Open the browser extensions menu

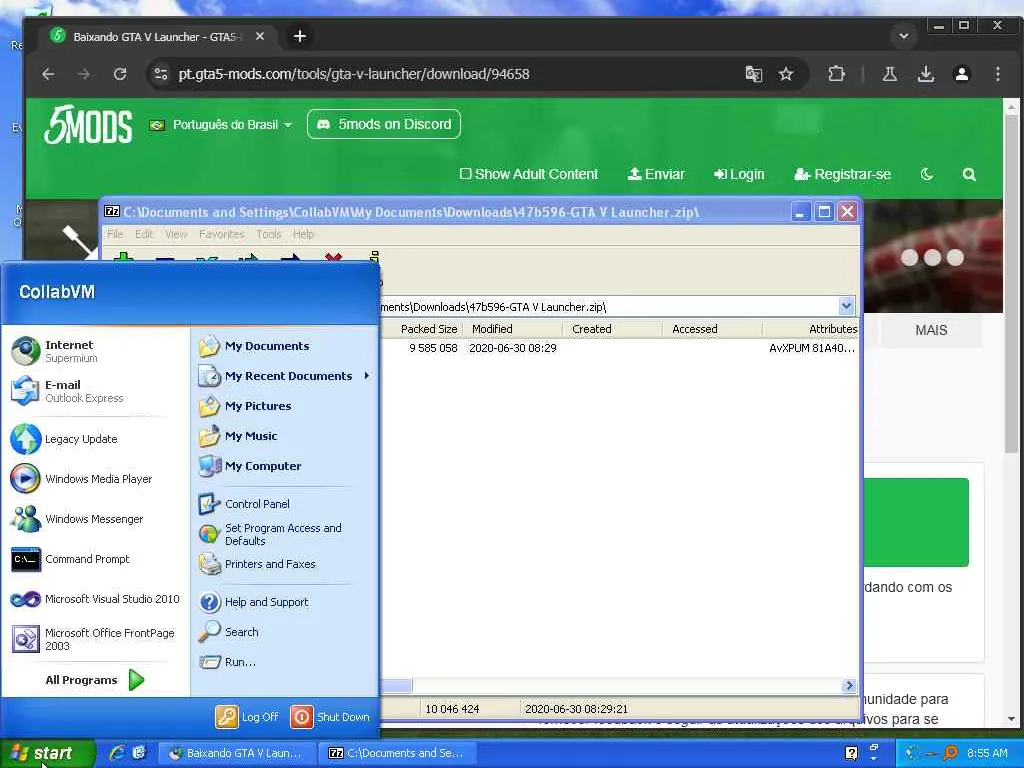point(836,74)
